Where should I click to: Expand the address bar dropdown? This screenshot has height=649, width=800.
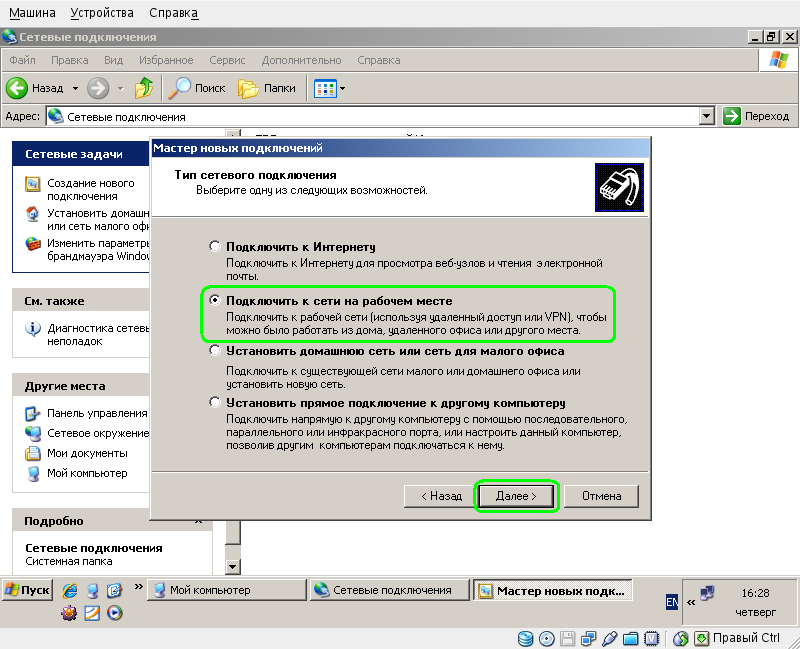click(706, 116)
